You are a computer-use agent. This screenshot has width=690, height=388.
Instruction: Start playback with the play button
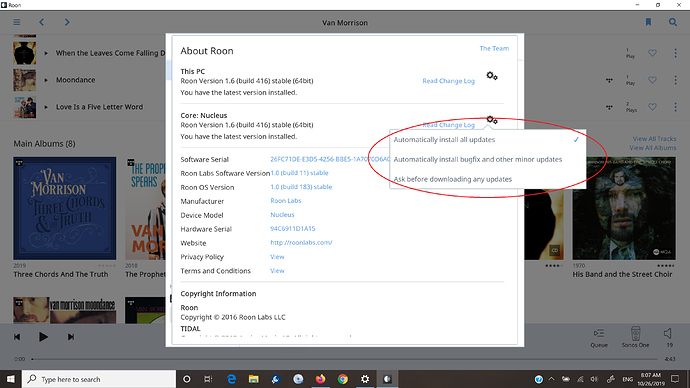(43, 337)
